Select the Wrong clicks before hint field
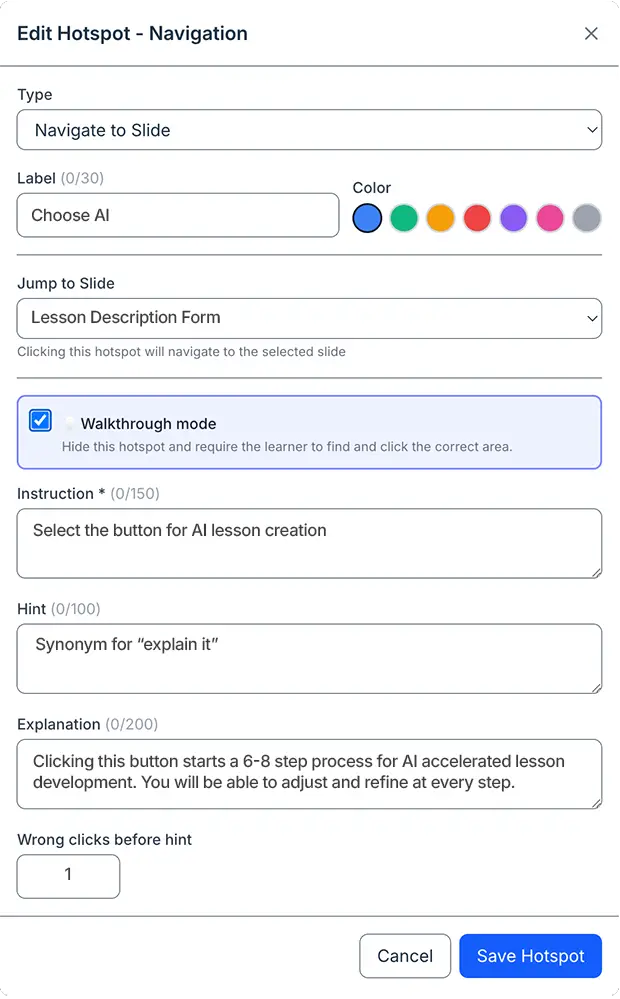The image size is (620, 999). click(x=68, y=875)
